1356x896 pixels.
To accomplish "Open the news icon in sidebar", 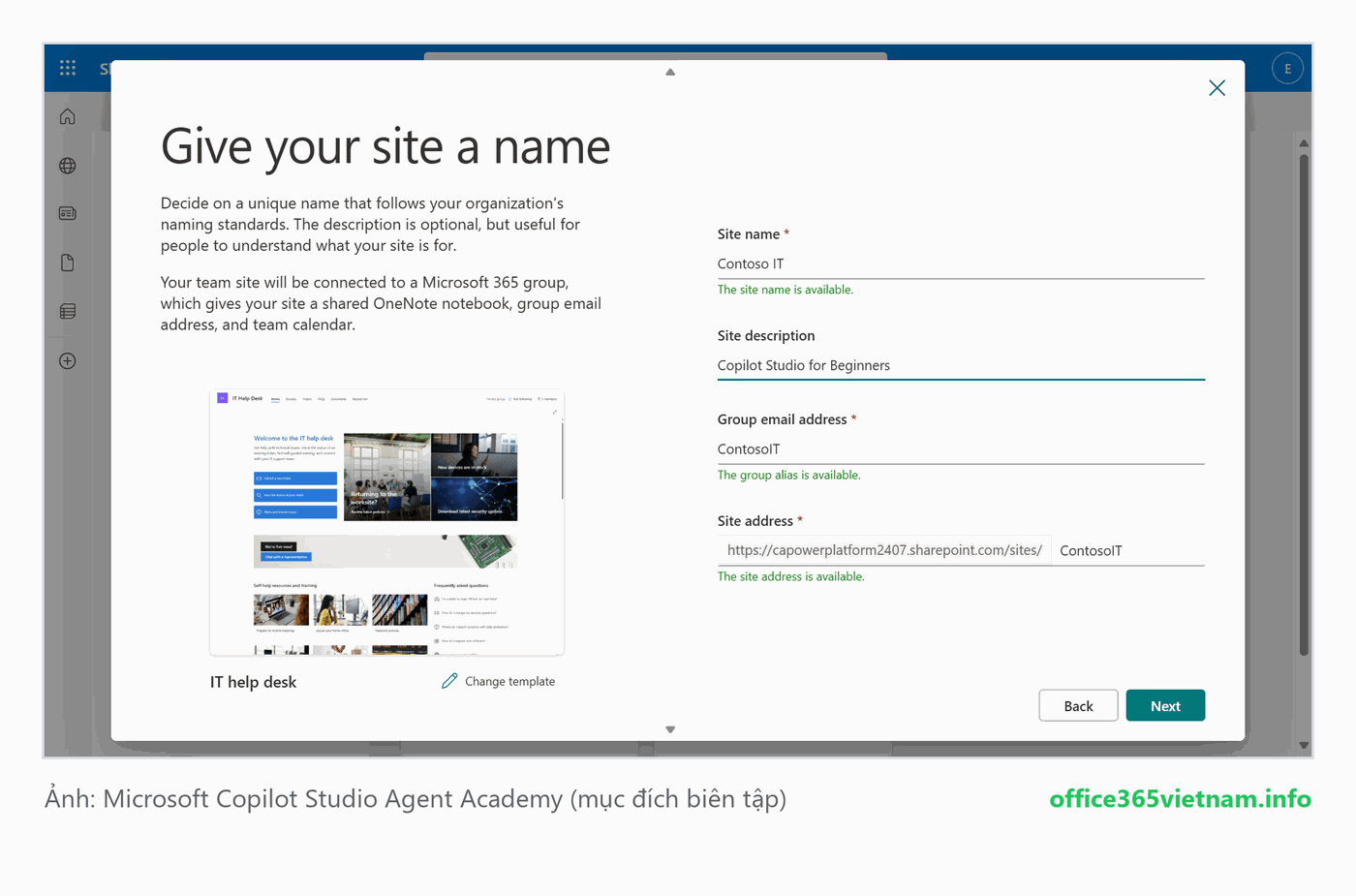I will [67, 213].
